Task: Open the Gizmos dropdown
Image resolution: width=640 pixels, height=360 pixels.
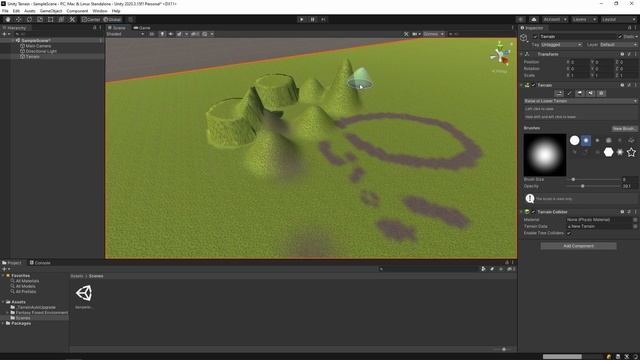Action: coord(433,34)
